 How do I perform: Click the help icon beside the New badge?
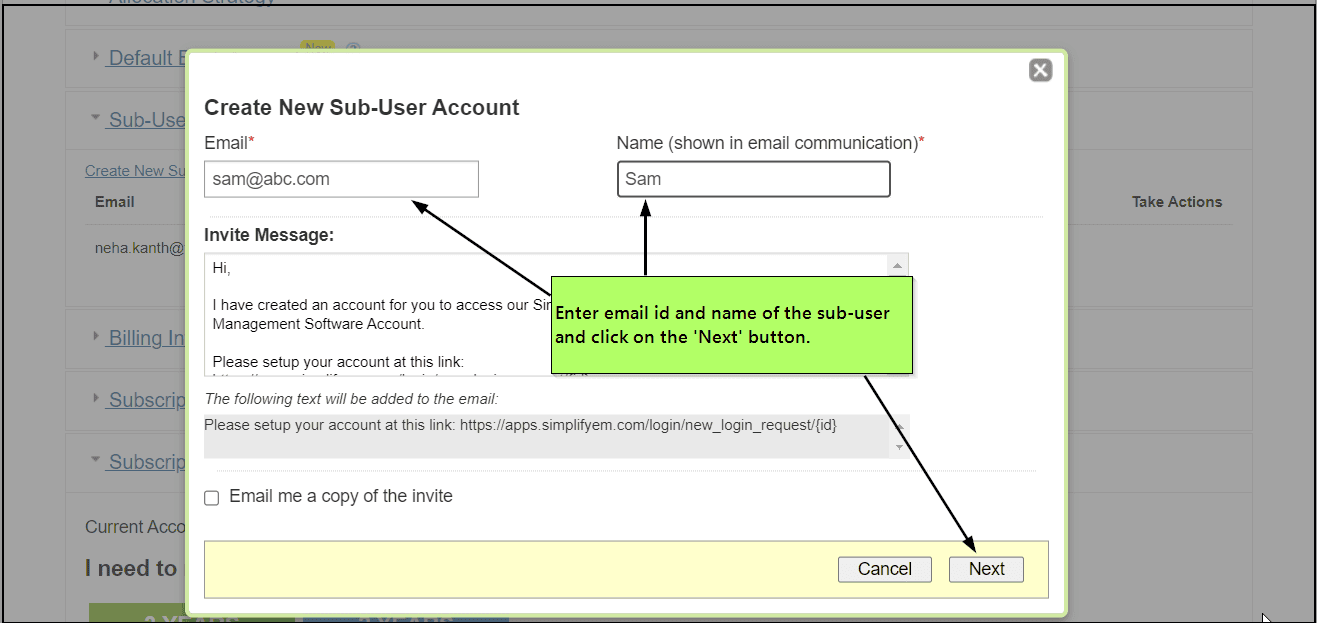coord(352,47)
